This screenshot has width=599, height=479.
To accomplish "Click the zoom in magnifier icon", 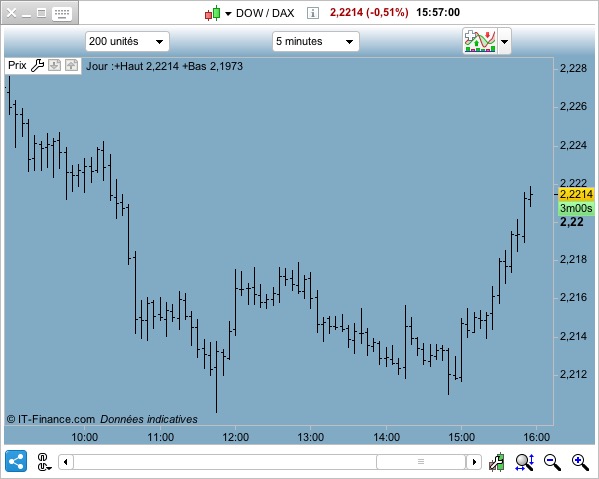I will [580, 462].
